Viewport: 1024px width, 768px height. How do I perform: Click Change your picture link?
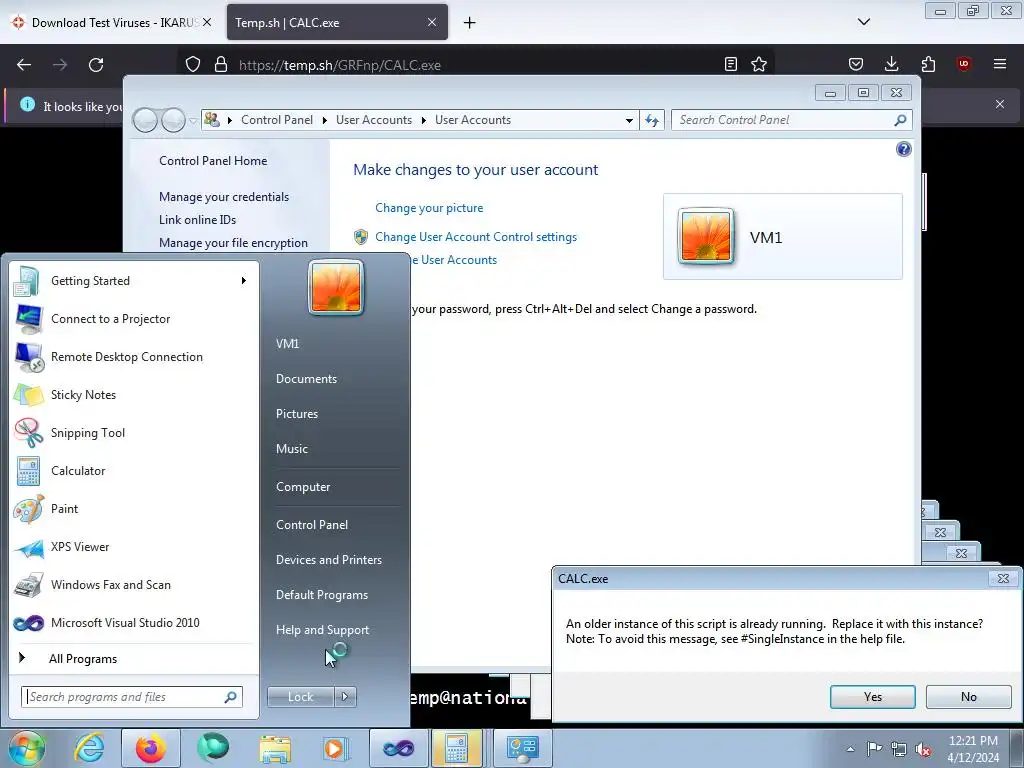pos(429,208)
